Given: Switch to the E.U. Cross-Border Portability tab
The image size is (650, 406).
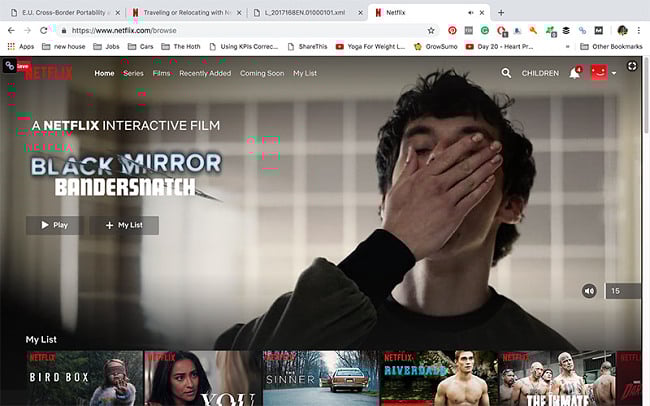Looking at the screenshot, I should pos(64,13).
